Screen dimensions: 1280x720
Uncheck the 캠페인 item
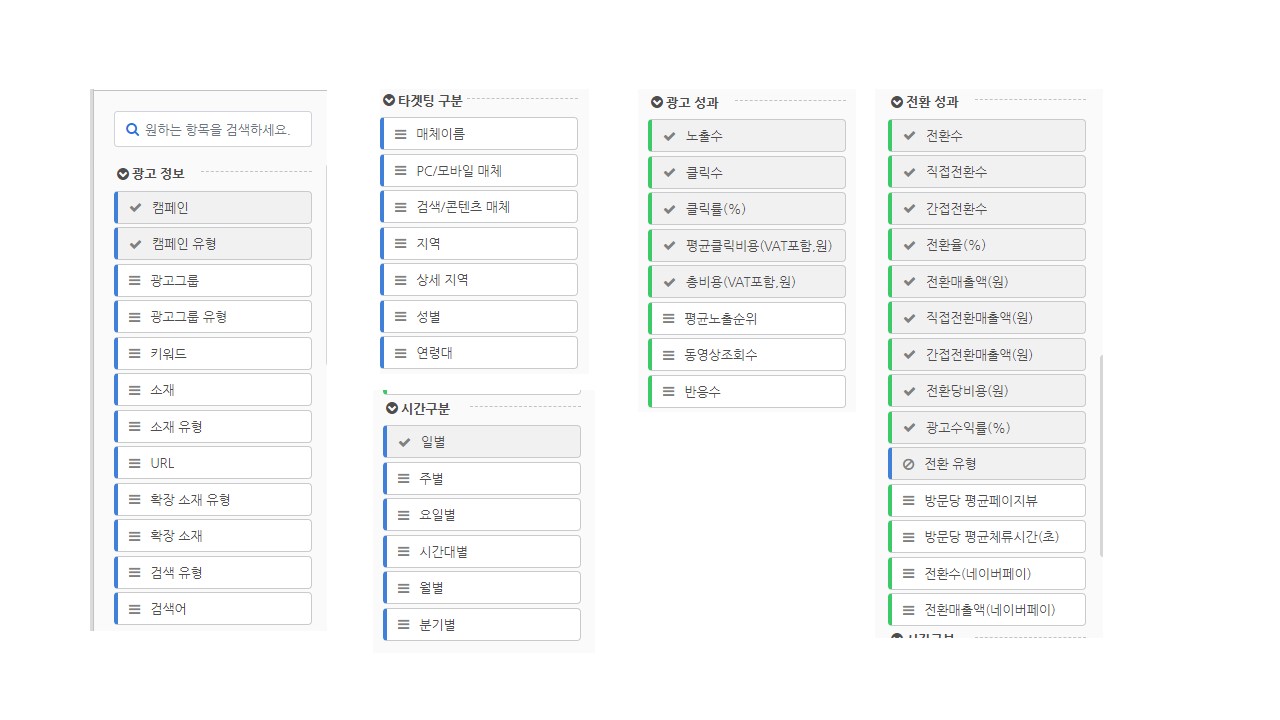pyautogui.click(x=213, y=208)
